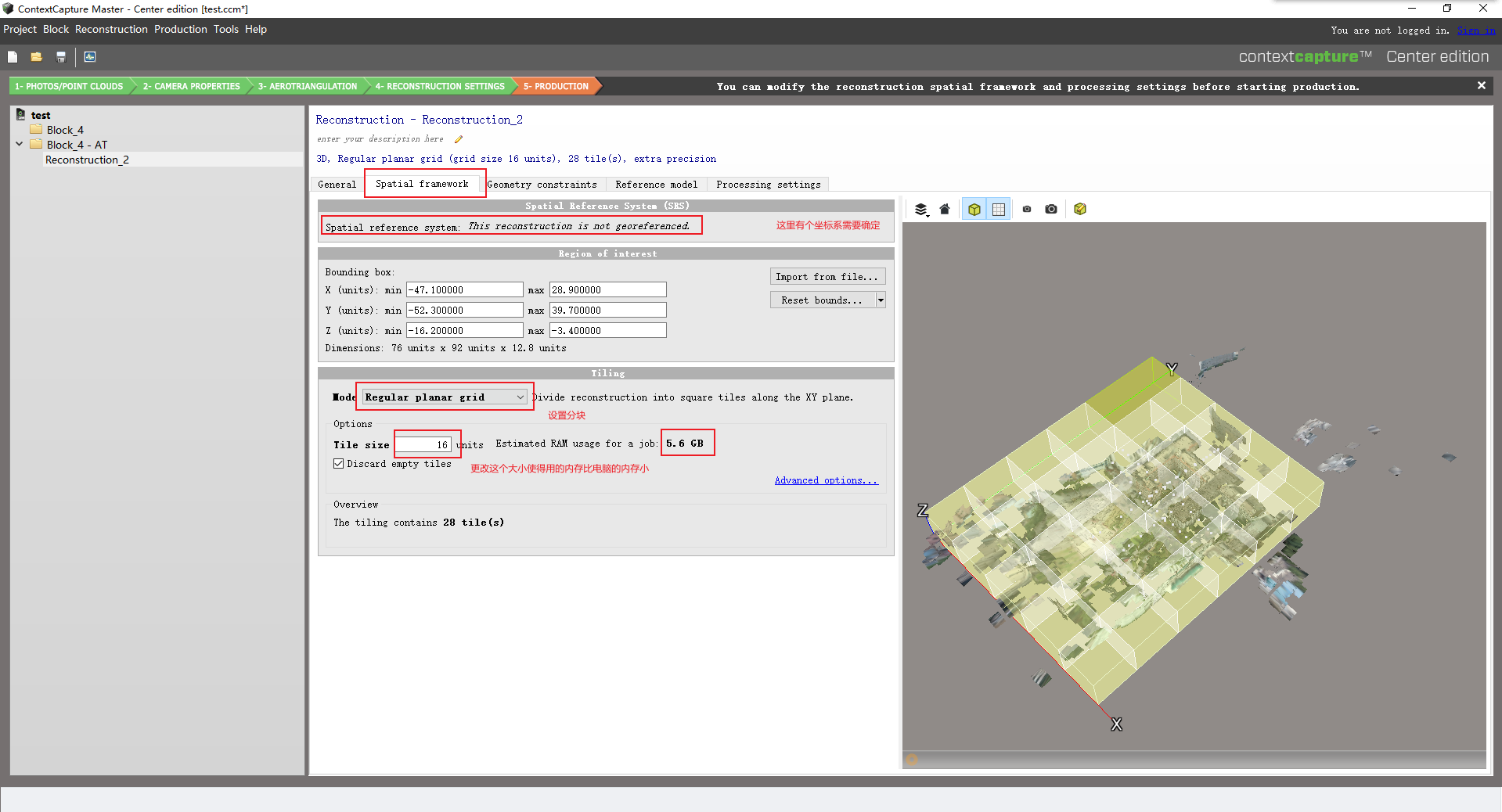Click the Y min bounding box field
The width and height of the screenshot is (1502, 812).
(x=464, y=310)
